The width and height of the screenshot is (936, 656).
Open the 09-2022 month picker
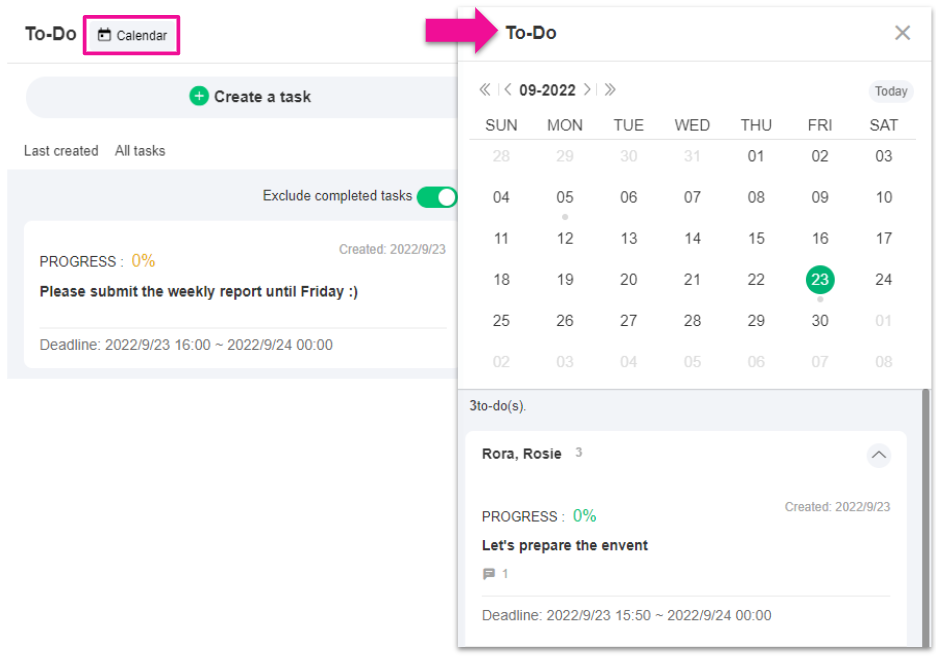547,90
